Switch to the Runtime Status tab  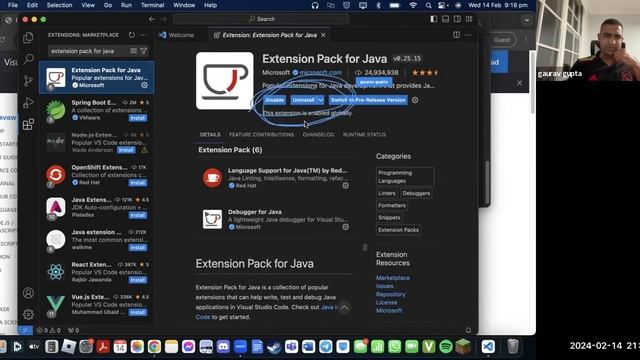point(364,135)
